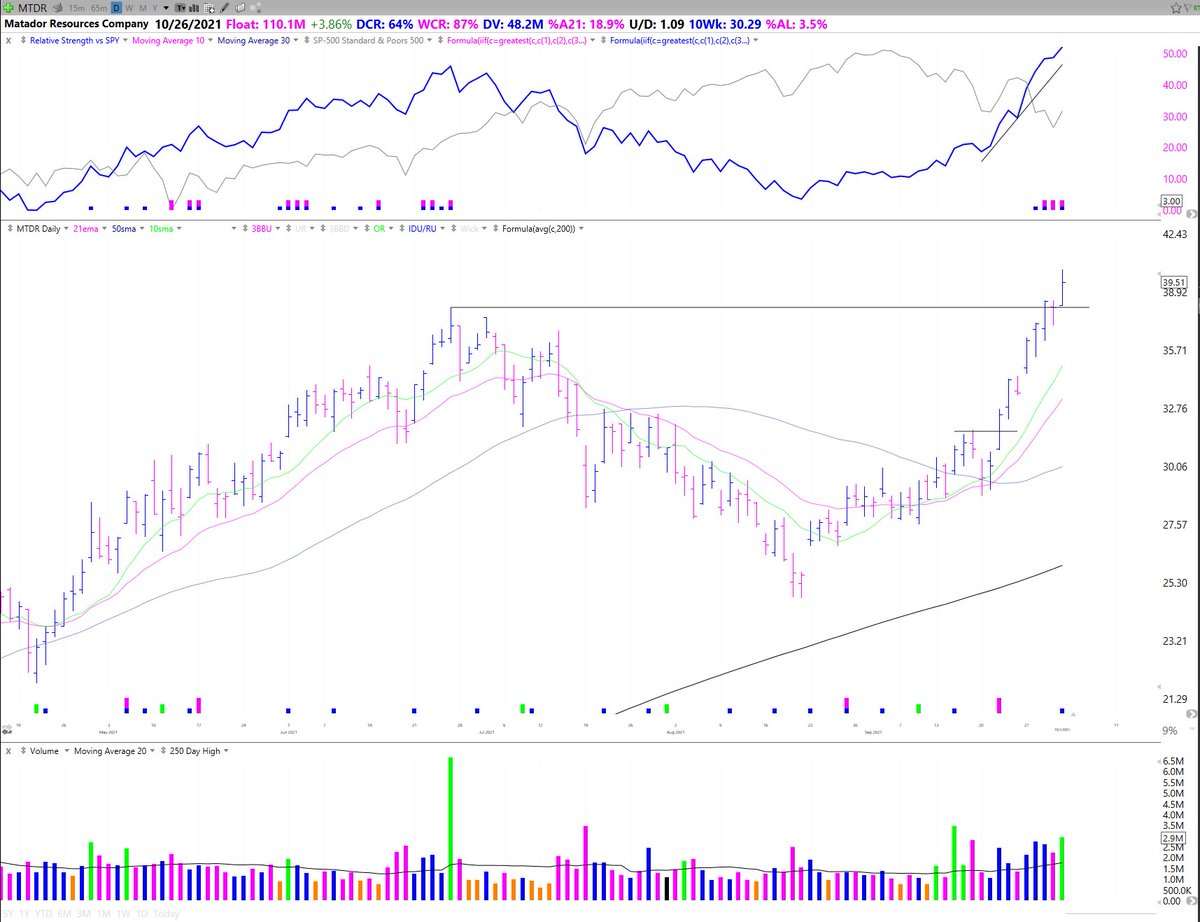Screen dimensions: 1200x922
Task: Open the Moving Average 20 dropdown
Action: pyautogui.click(x=152, y=750)
